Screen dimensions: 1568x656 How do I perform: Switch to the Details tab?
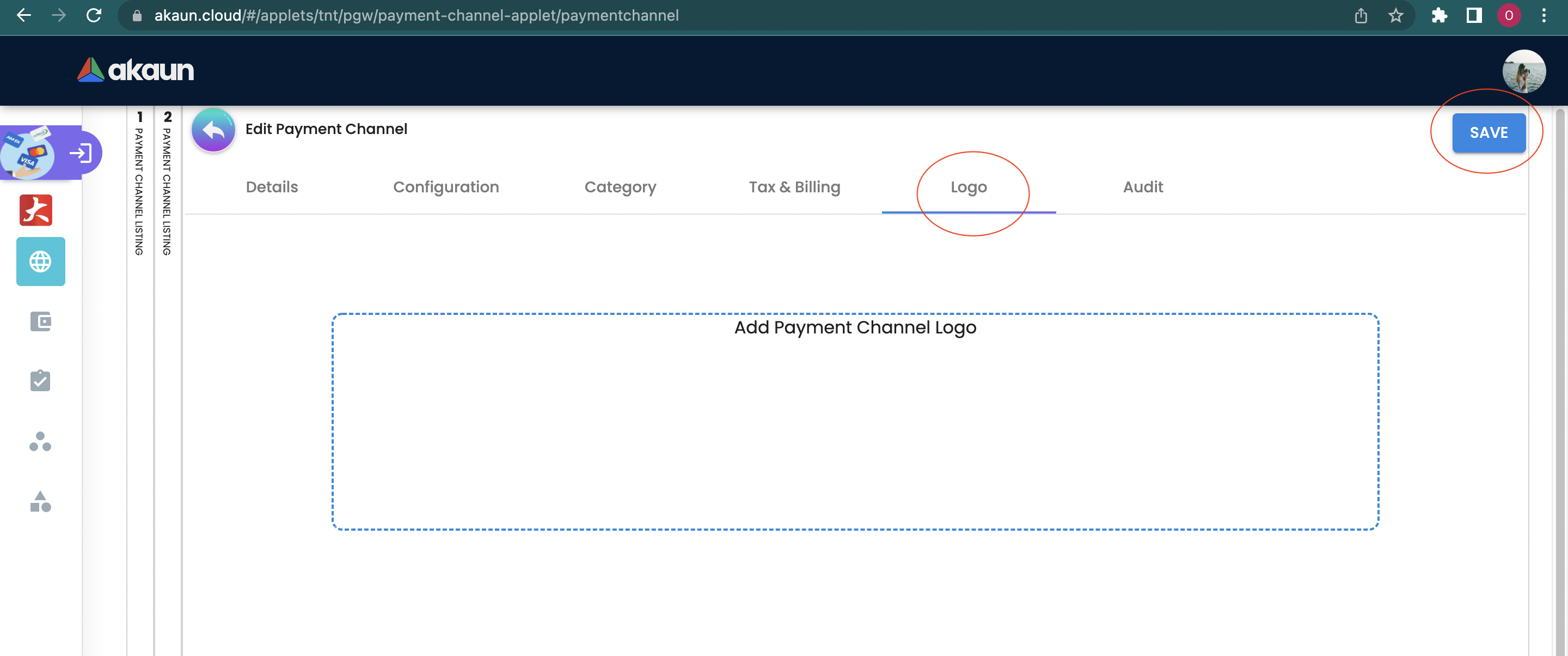(x=272, y=187)
